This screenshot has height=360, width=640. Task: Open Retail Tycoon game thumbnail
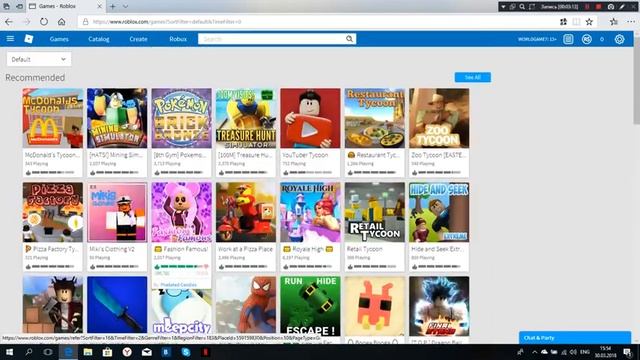(x=375, y=212)
